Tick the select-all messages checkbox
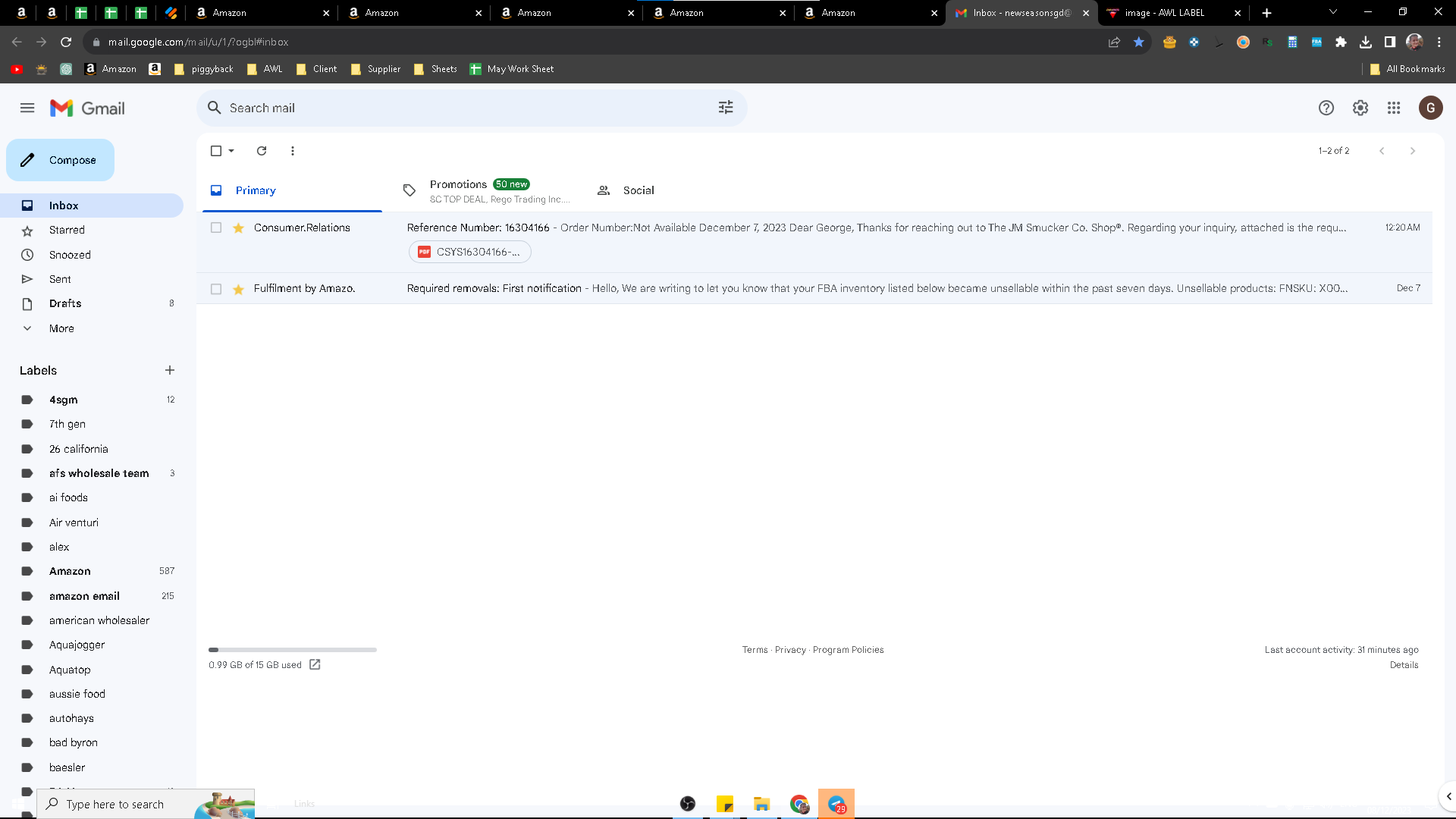This screenshot has height=819, width=1456. tap(216, 151)
